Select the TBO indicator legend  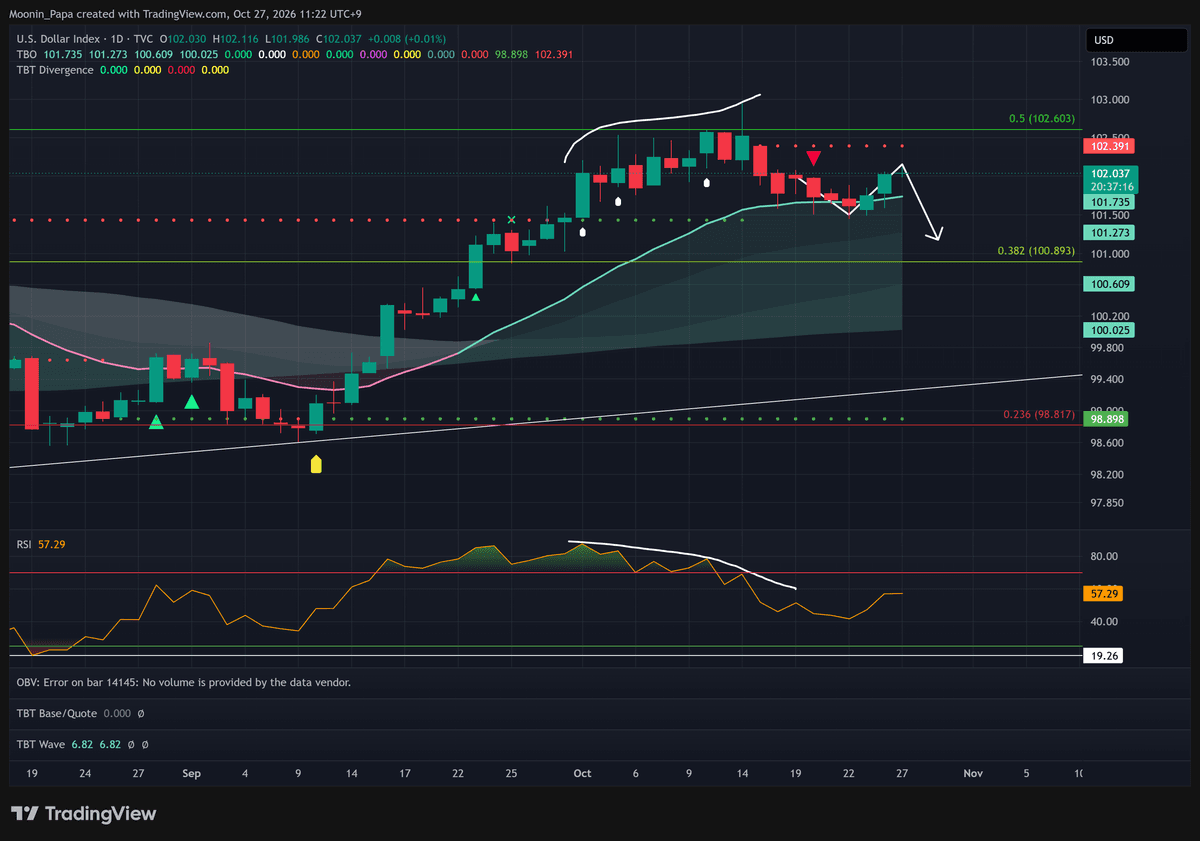[27, 54]
